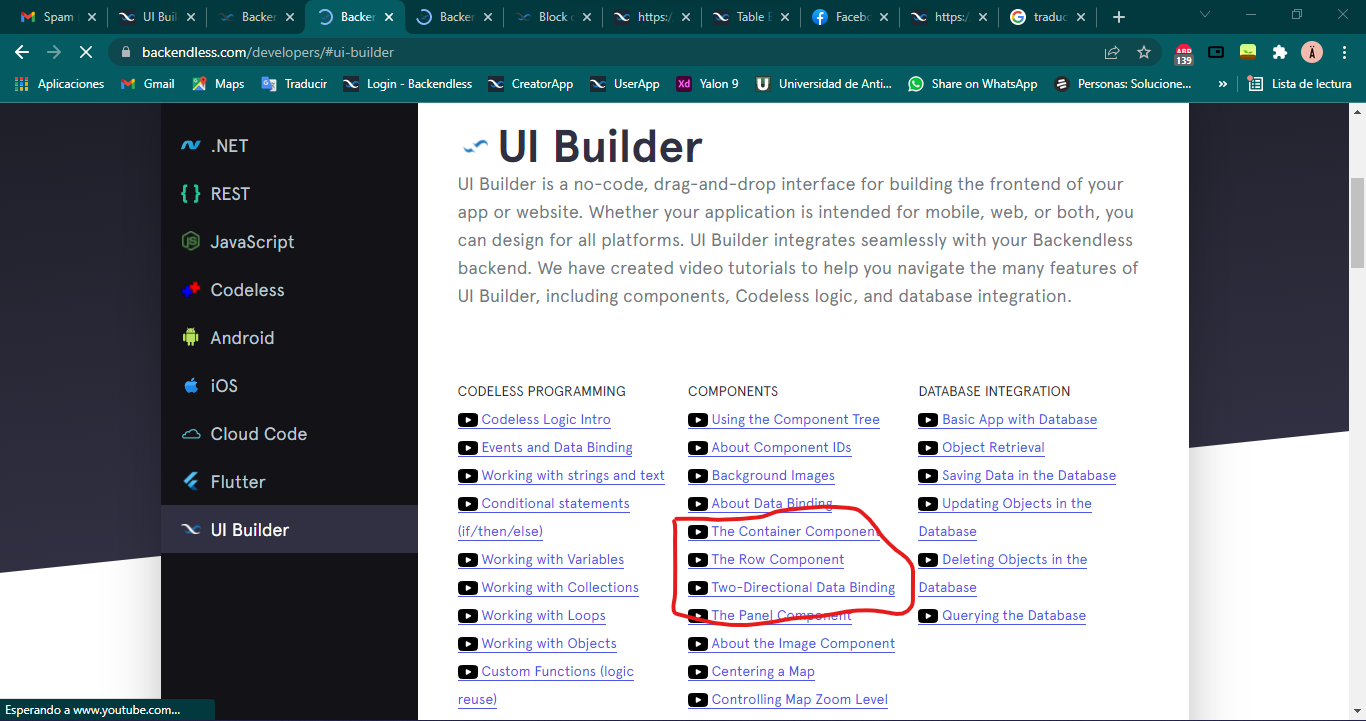Open About the Image Component link
This screenshot has height=721, width=1366.
(803, 644)
